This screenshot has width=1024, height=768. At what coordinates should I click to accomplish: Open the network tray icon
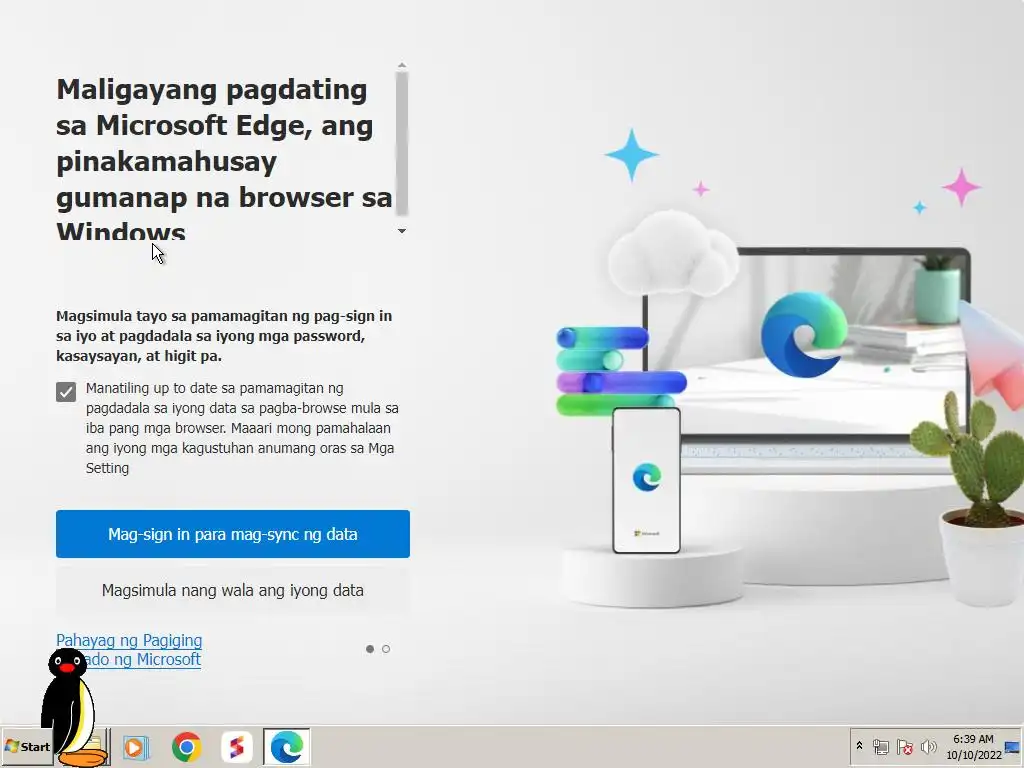tap(880, 746)
